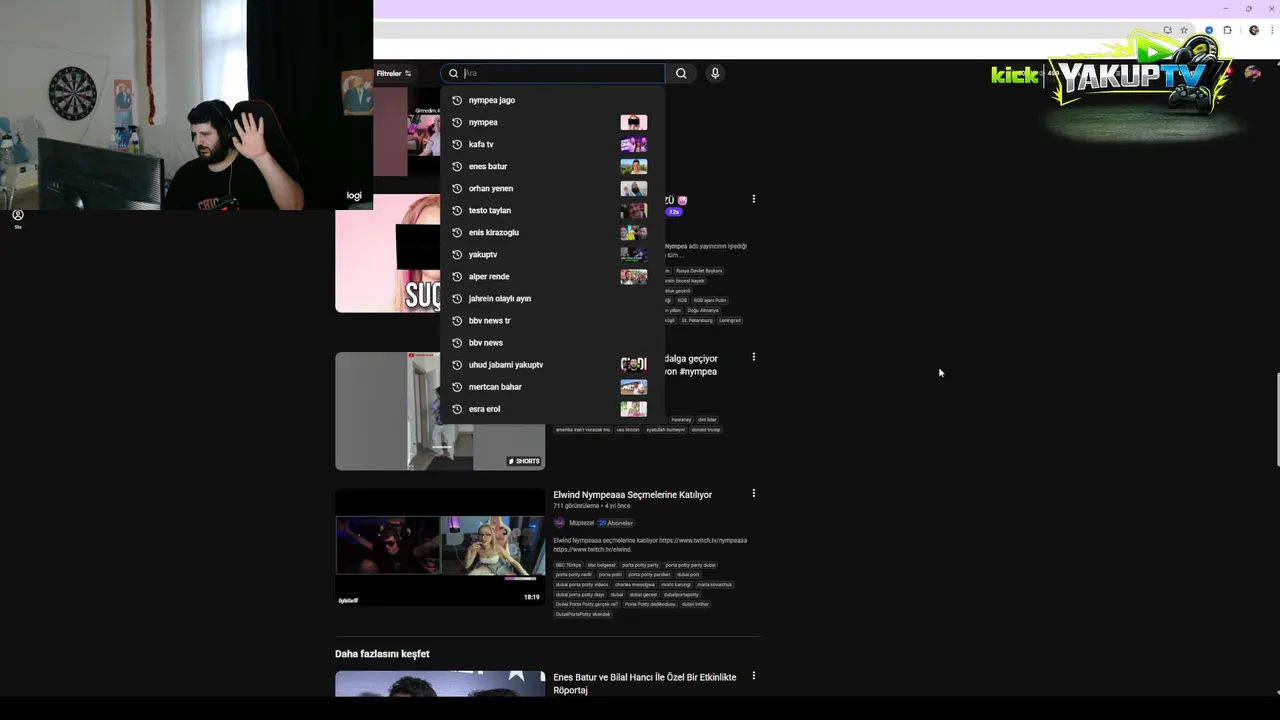
Task: Click the 'dubai geceleri' tag chip
Action: point(643,595)
